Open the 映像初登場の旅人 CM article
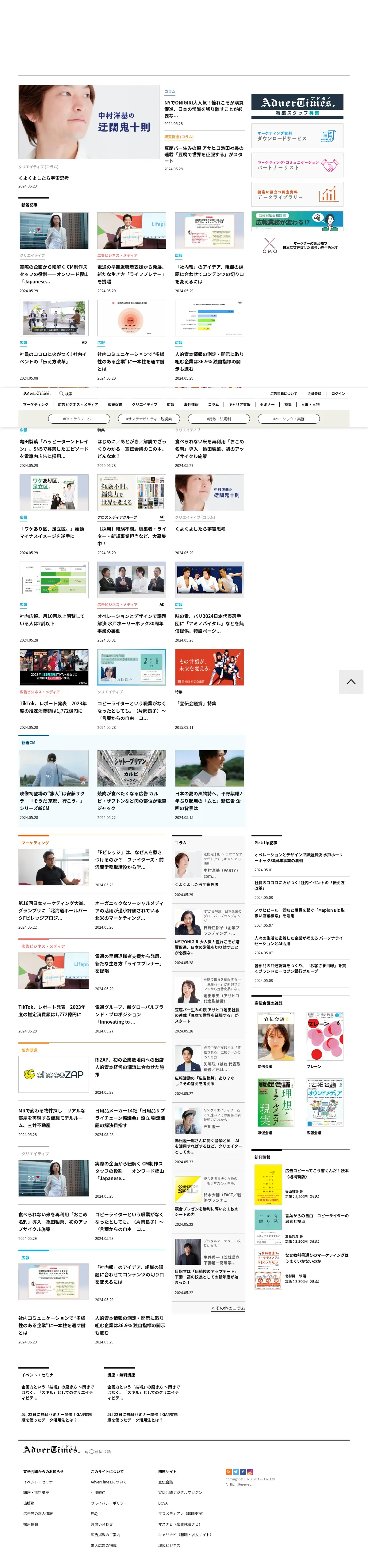This screenshot has height=1568, width=368. tap(54, 801)
